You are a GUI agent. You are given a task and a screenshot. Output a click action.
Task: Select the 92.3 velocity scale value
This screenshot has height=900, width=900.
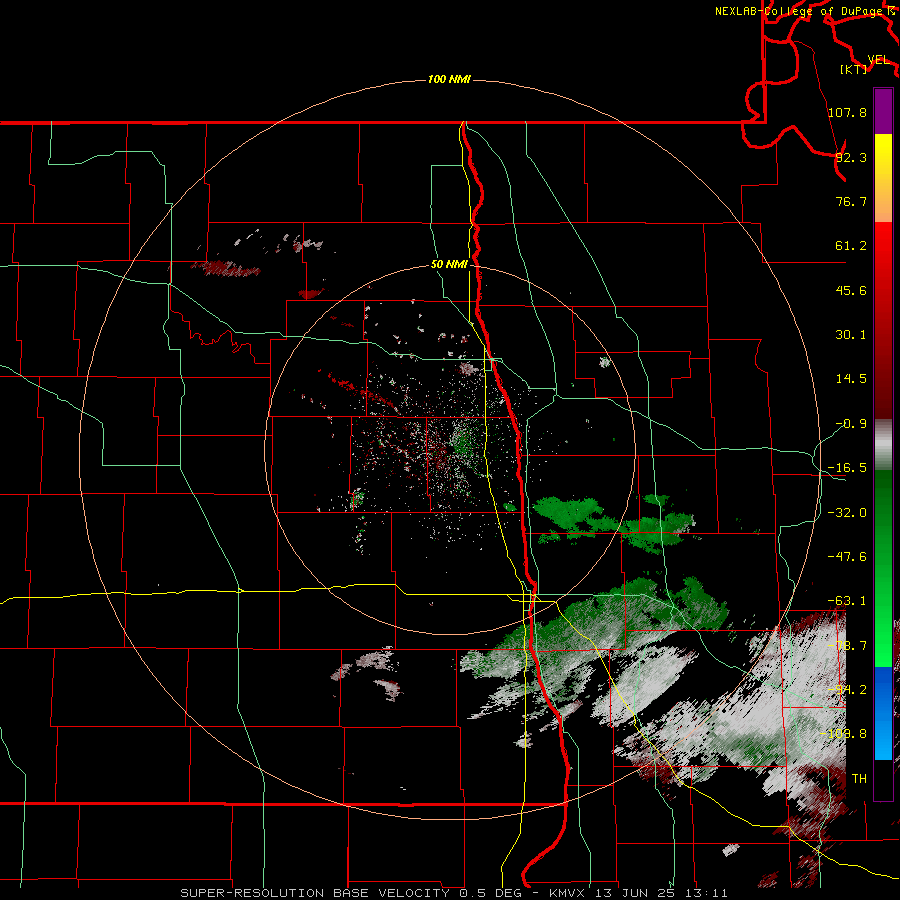[x=851, y=157]
